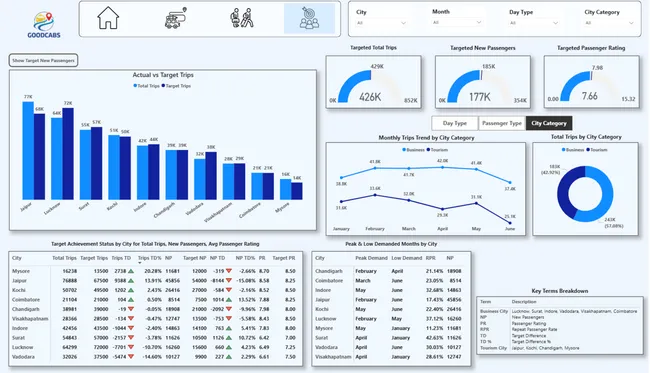The height and width of the screenshot is (373, 650).
Task: Select the target audience page icon
Action: pos(309,18)
